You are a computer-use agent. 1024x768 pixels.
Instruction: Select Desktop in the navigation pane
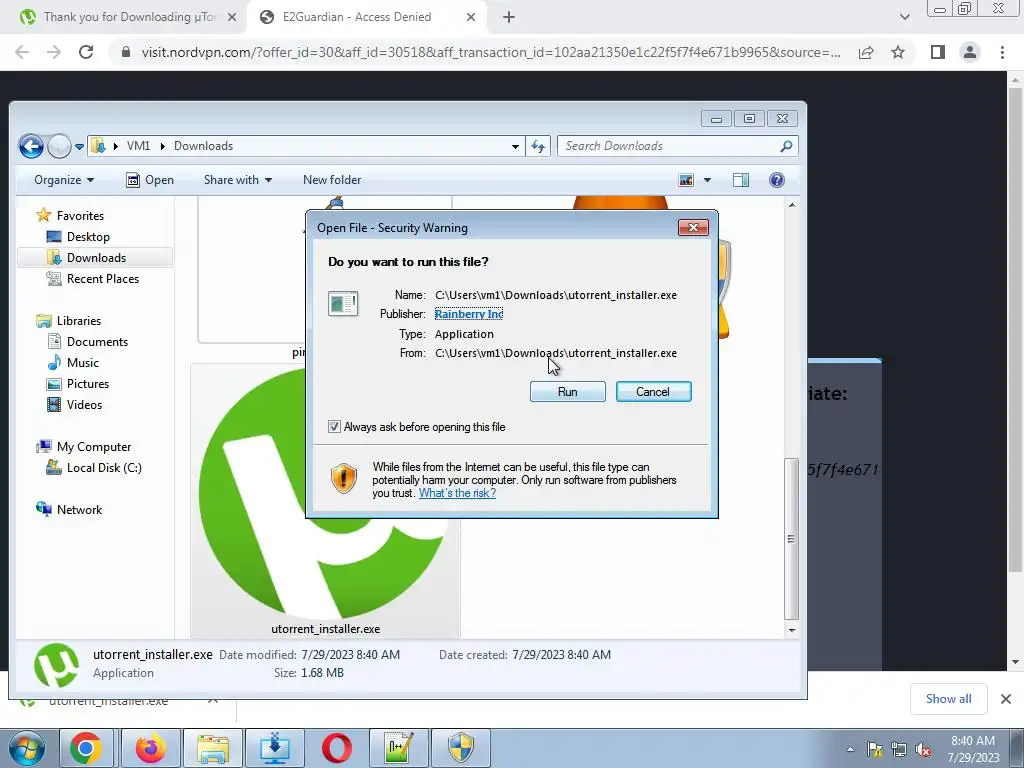[x=88, y=236]
